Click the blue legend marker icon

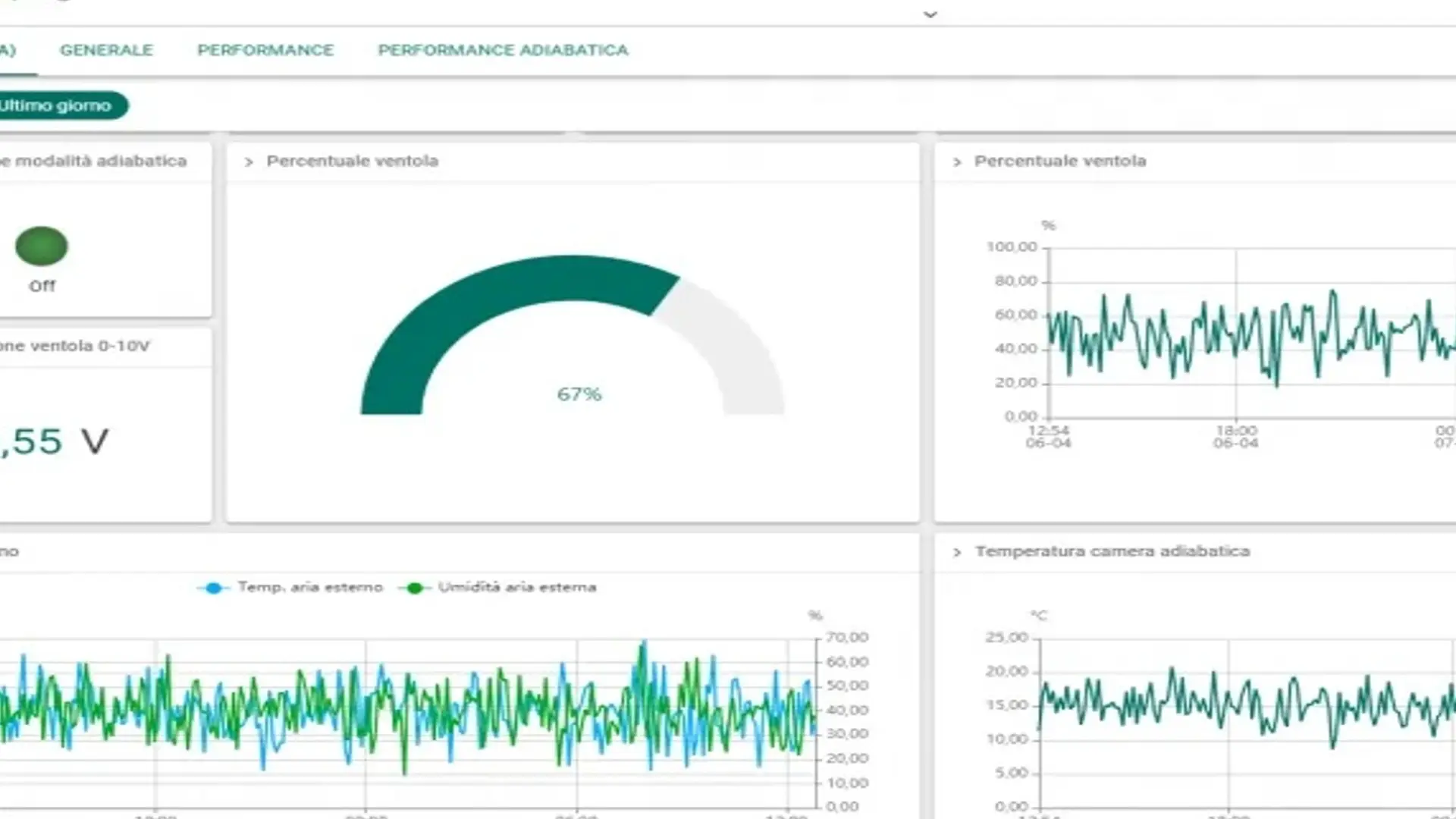tap(213, 588)
